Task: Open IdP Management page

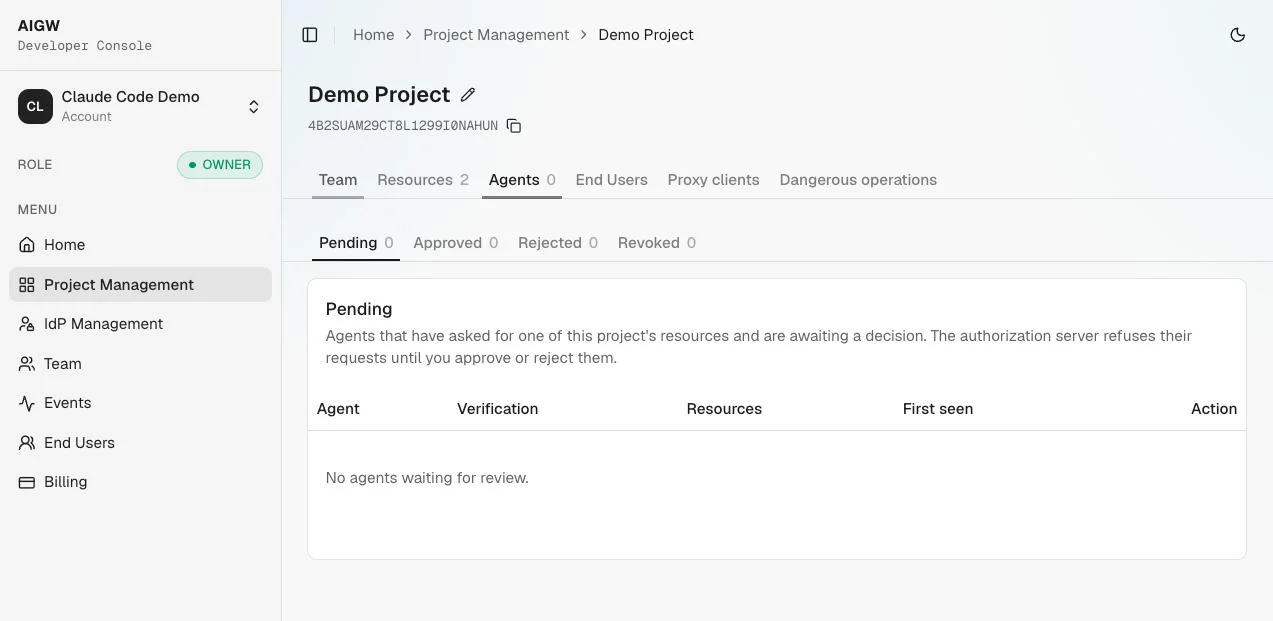Action: [140, 324]
